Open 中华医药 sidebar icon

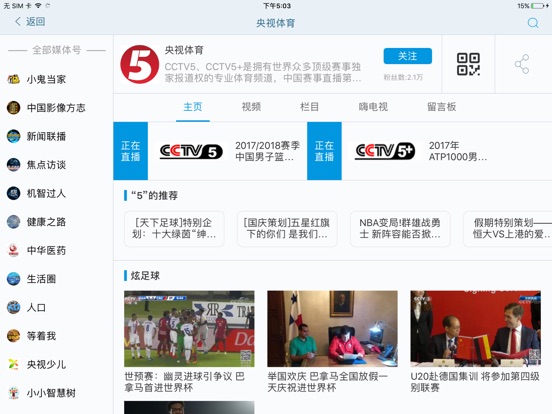pyautogui.click(x=13, y=250)
